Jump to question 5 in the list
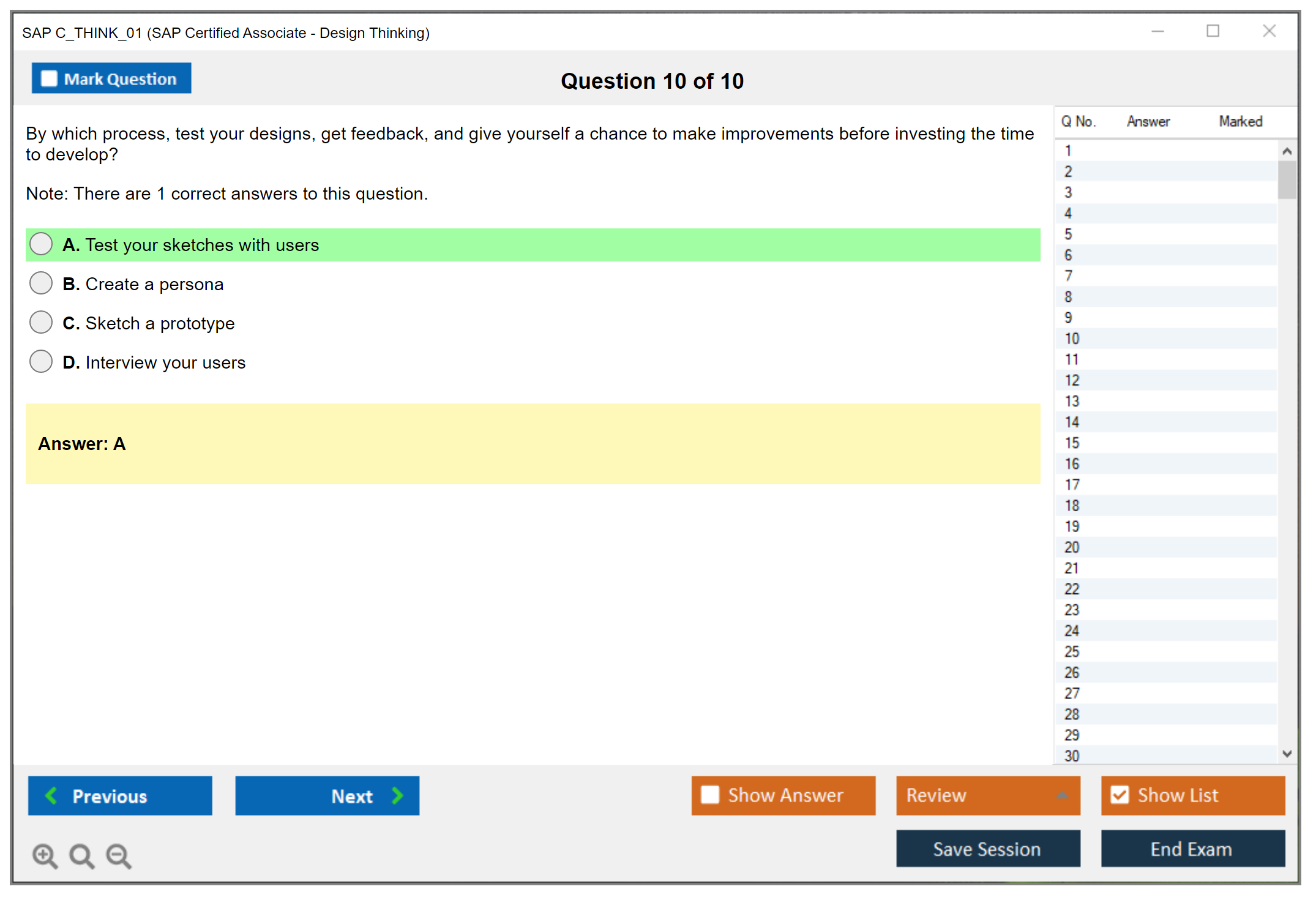This screenshot has height=900, width=1316. click(1068, 234)
